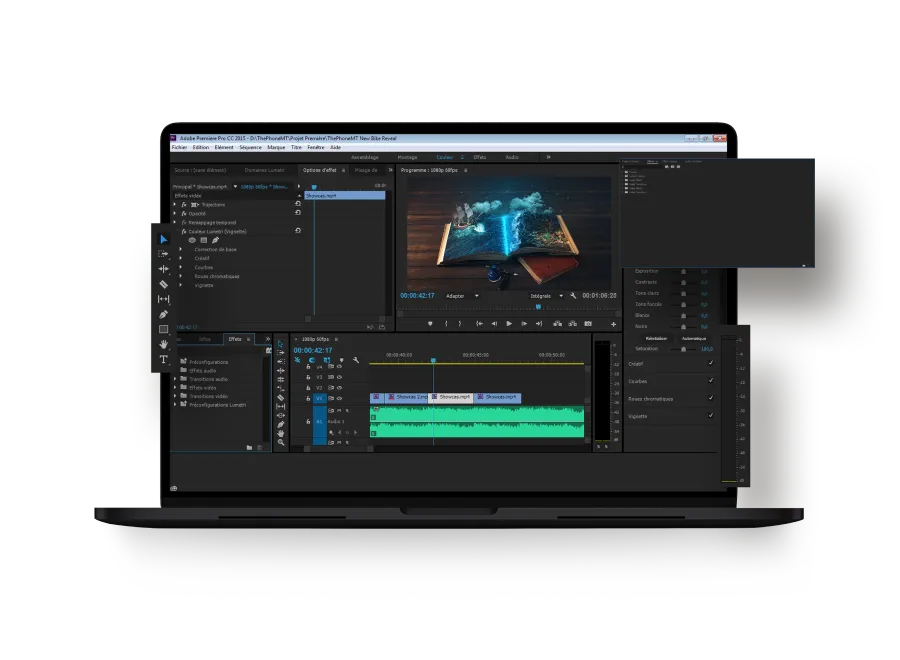Uncheck Créatif section in Lumetri Color panel
The width and height of the screenshot is (900, 660).
(711, 363)
